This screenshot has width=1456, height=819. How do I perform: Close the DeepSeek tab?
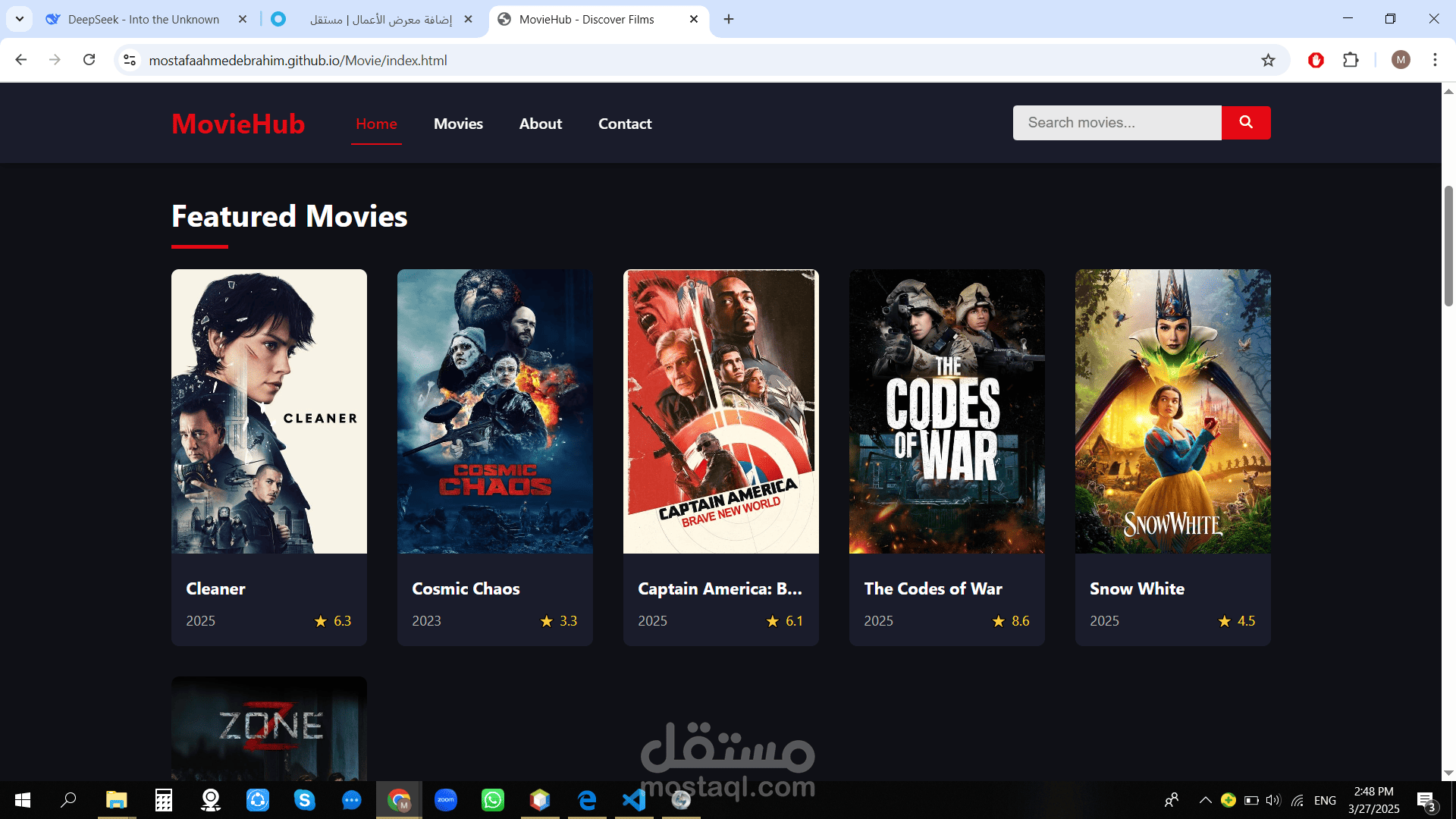[243, 19]
